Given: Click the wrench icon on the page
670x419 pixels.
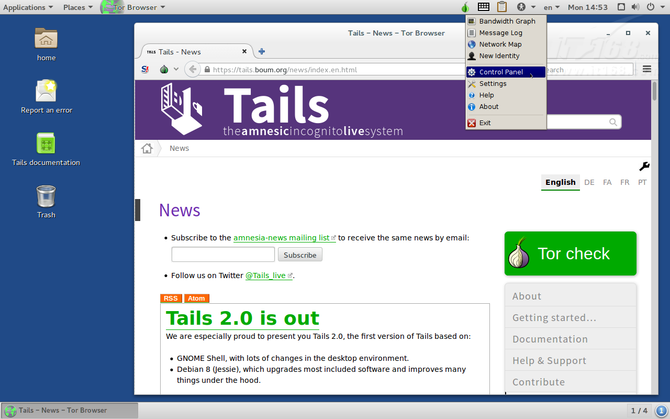Looking at the screenshot, I should tap(644, 166).
